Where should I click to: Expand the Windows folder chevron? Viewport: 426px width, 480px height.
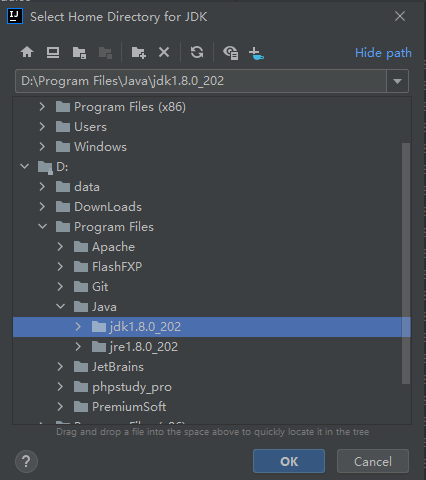[42, 147]
